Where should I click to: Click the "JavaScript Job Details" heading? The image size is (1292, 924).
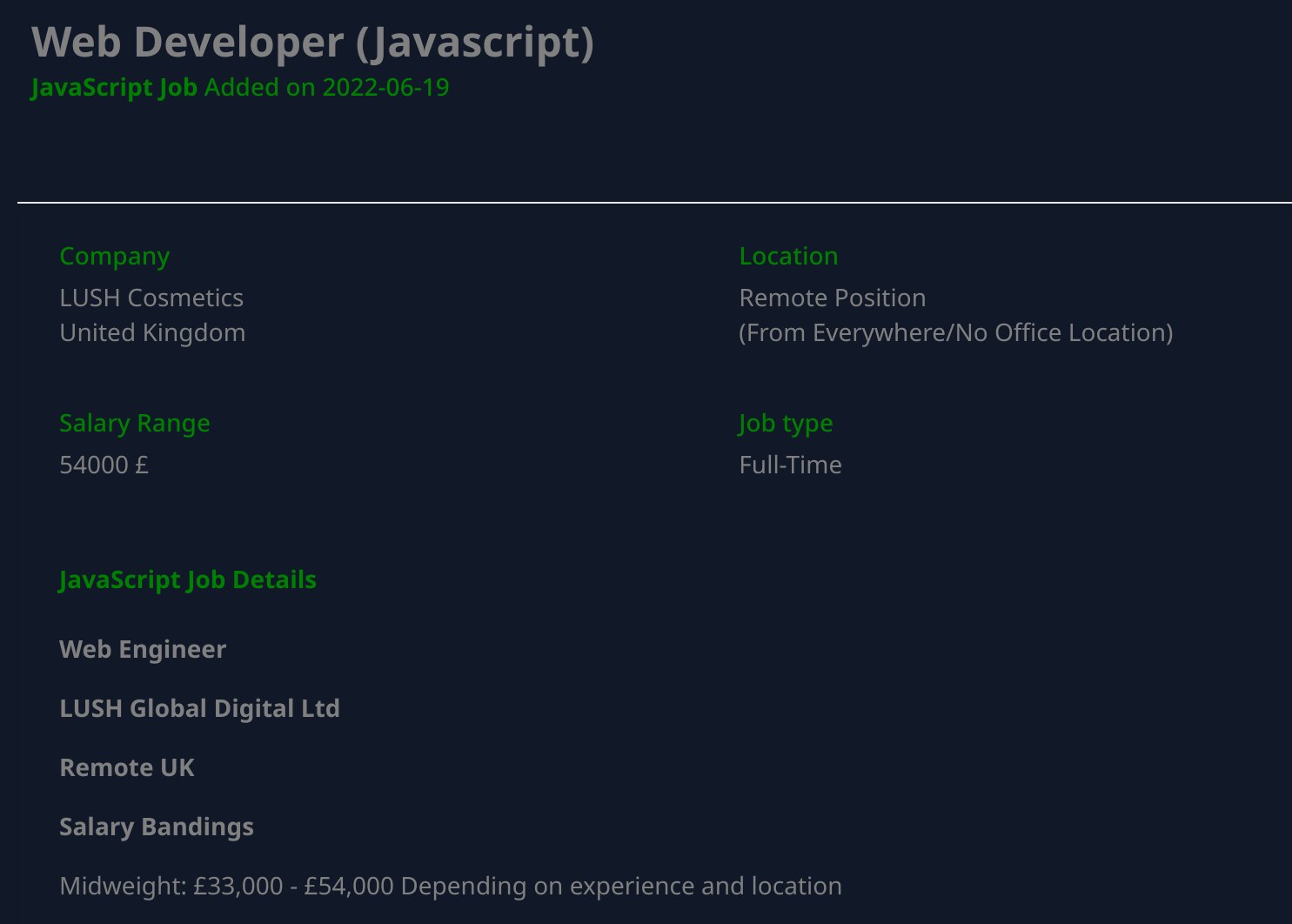[x=188, y=580]
